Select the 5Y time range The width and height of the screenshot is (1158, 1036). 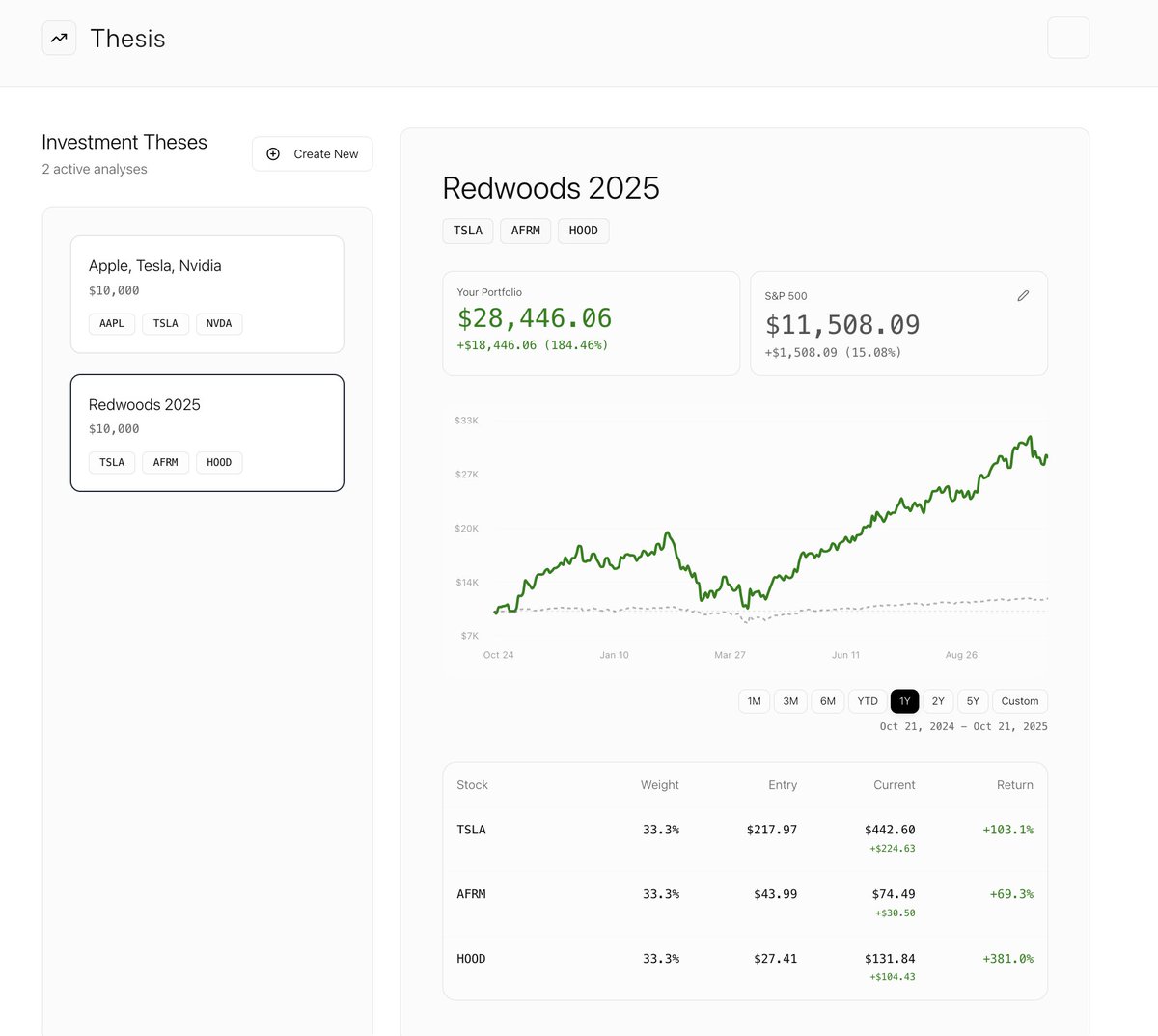coord(973,701)
